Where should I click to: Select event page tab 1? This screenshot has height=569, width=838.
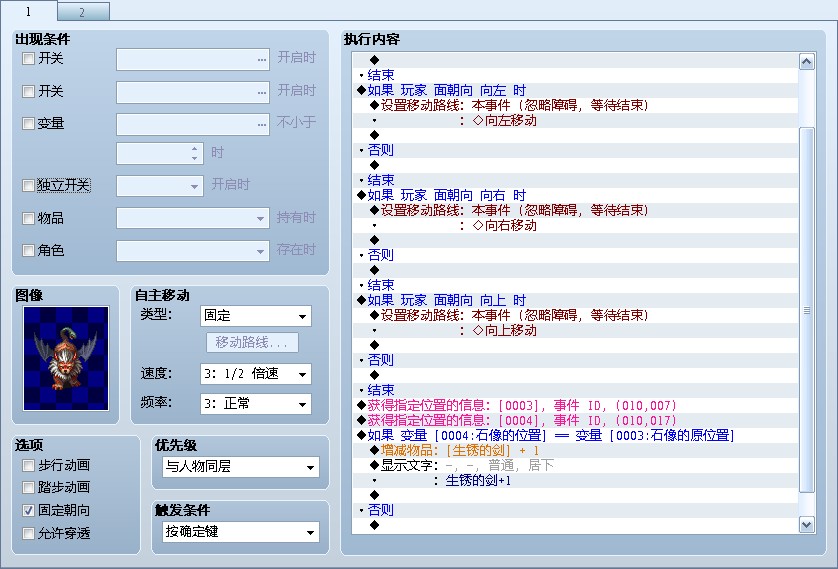(28, 11)
